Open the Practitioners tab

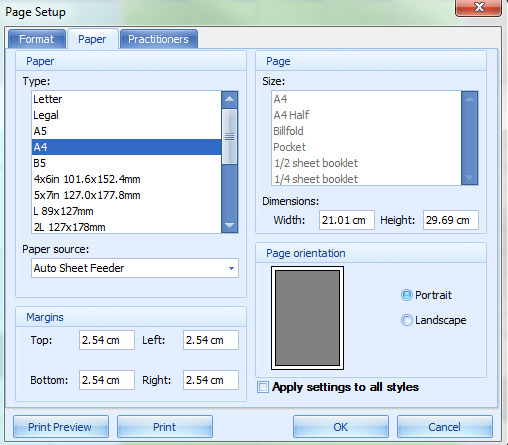pyautogui.click(x=159, y=39)
